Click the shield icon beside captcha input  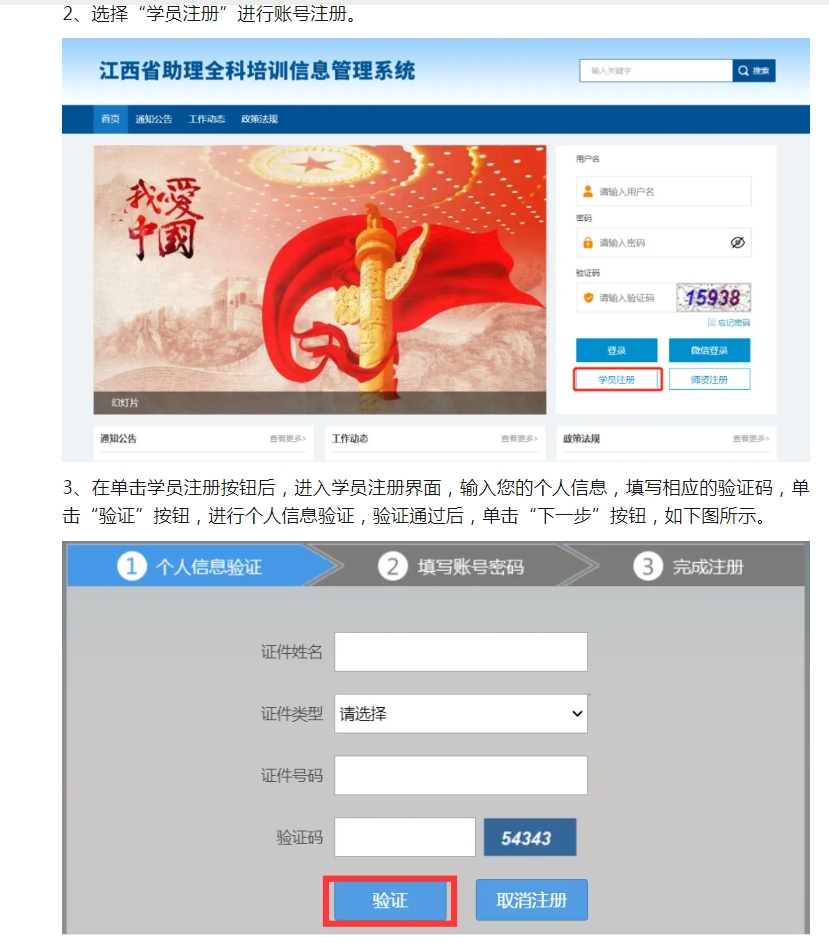tap(588, 298)
